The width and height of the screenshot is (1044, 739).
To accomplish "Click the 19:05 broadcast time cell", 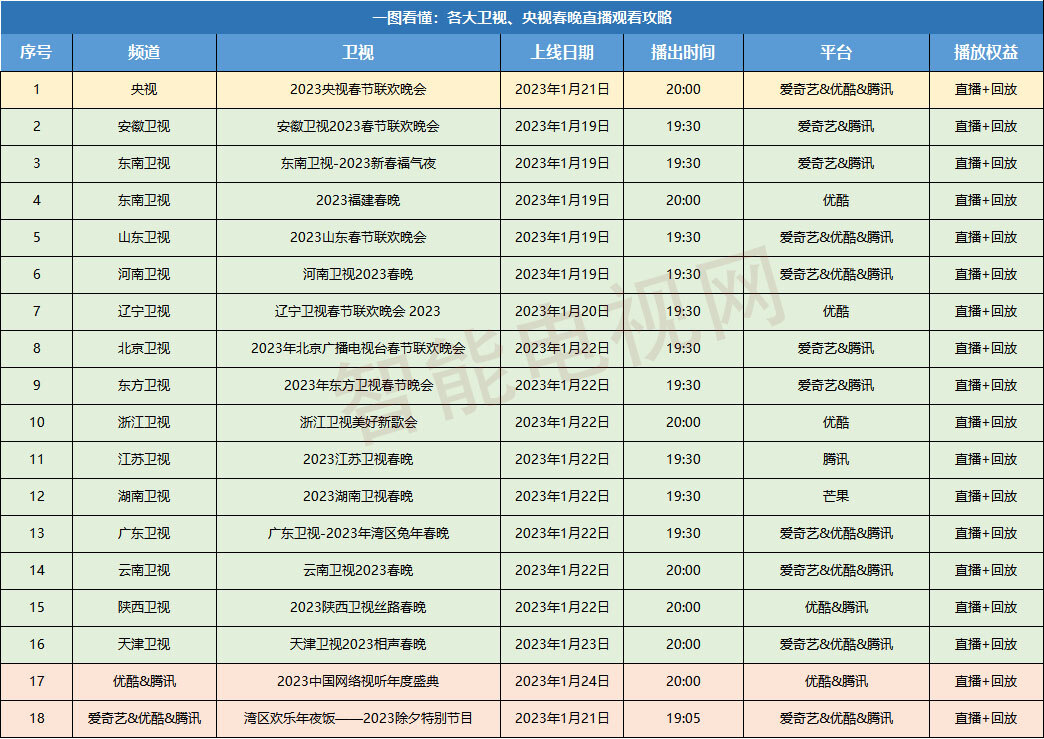I will pyautogui.click(x=683, y=718).
